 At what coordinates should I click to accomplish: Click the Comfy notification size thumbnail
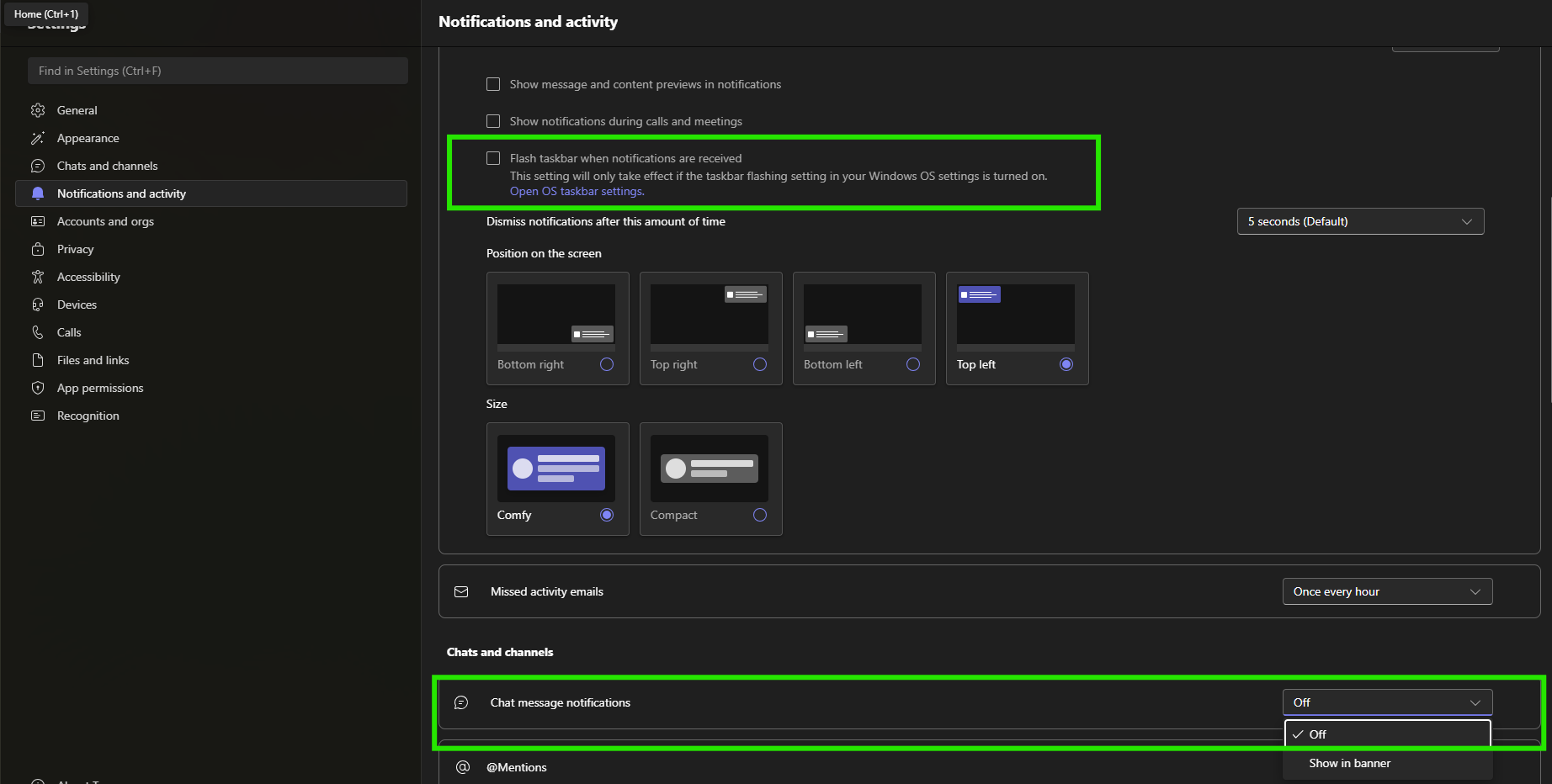coord(556,469)
